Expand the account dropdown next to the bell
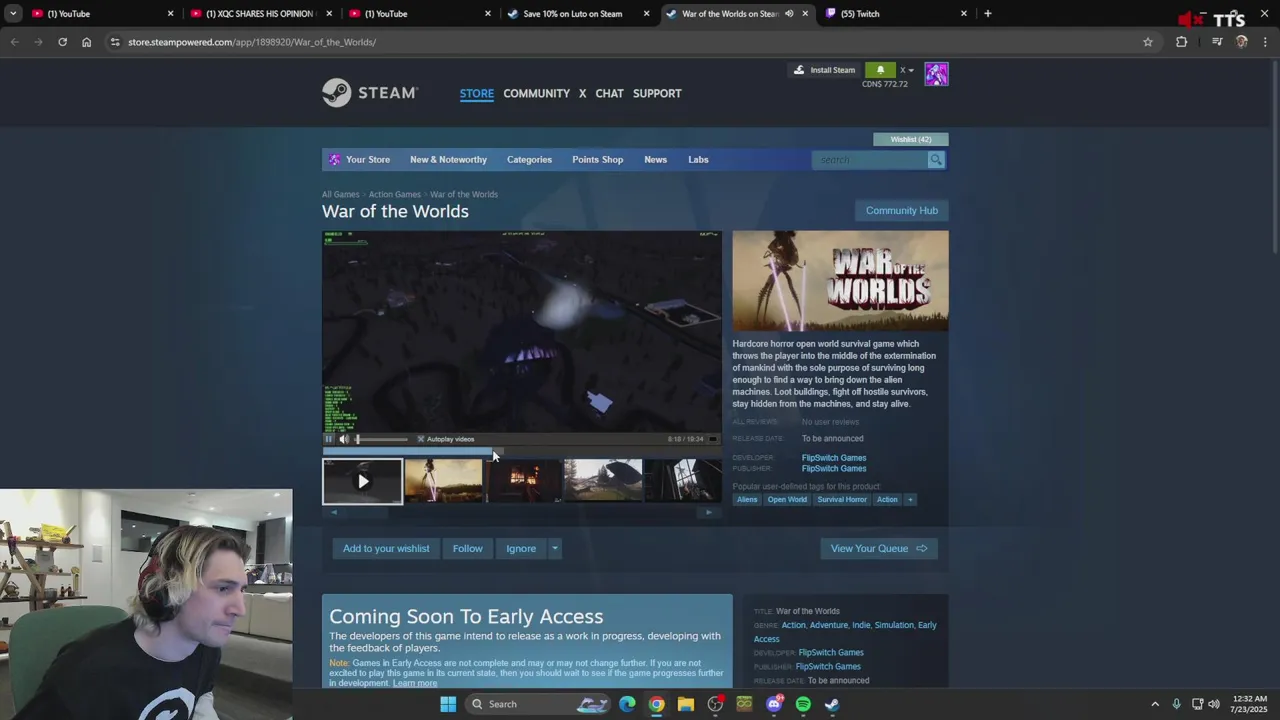Viewport: 1280px width, 720px height. (x=907, y=70)
